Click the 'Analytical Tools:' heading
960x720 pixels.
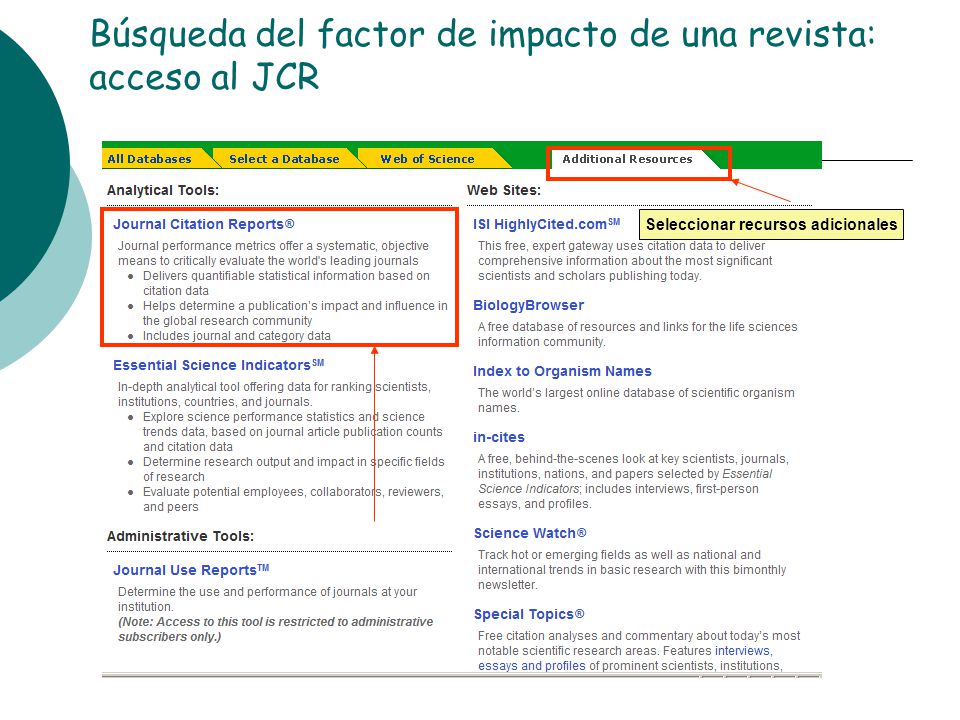click(x=163, y=190)
